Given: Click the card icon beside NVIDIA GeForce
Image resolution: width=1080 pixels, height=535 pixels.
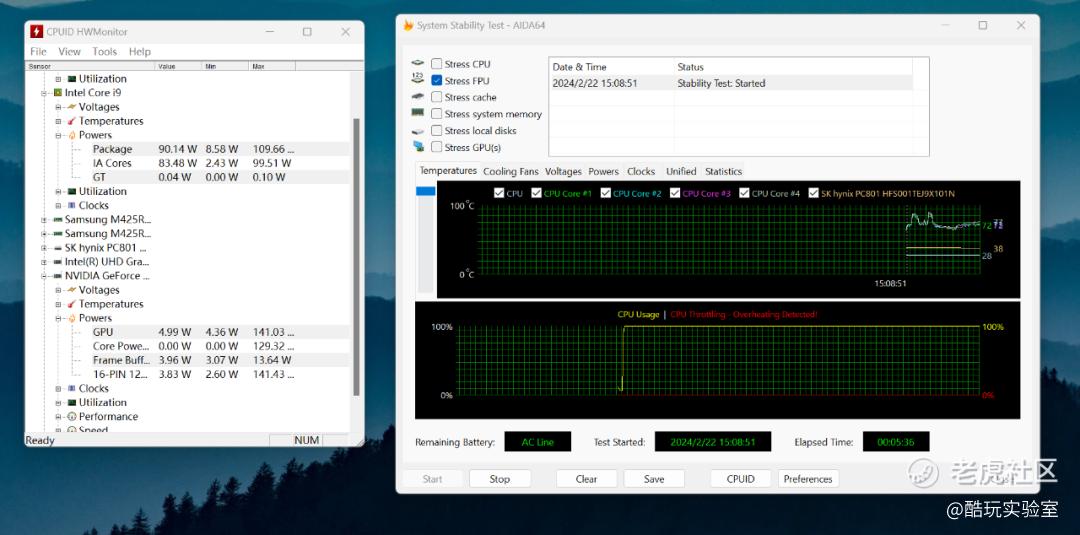Looking at the screenshot, I should pyautogui.click(x=58, y=275).
